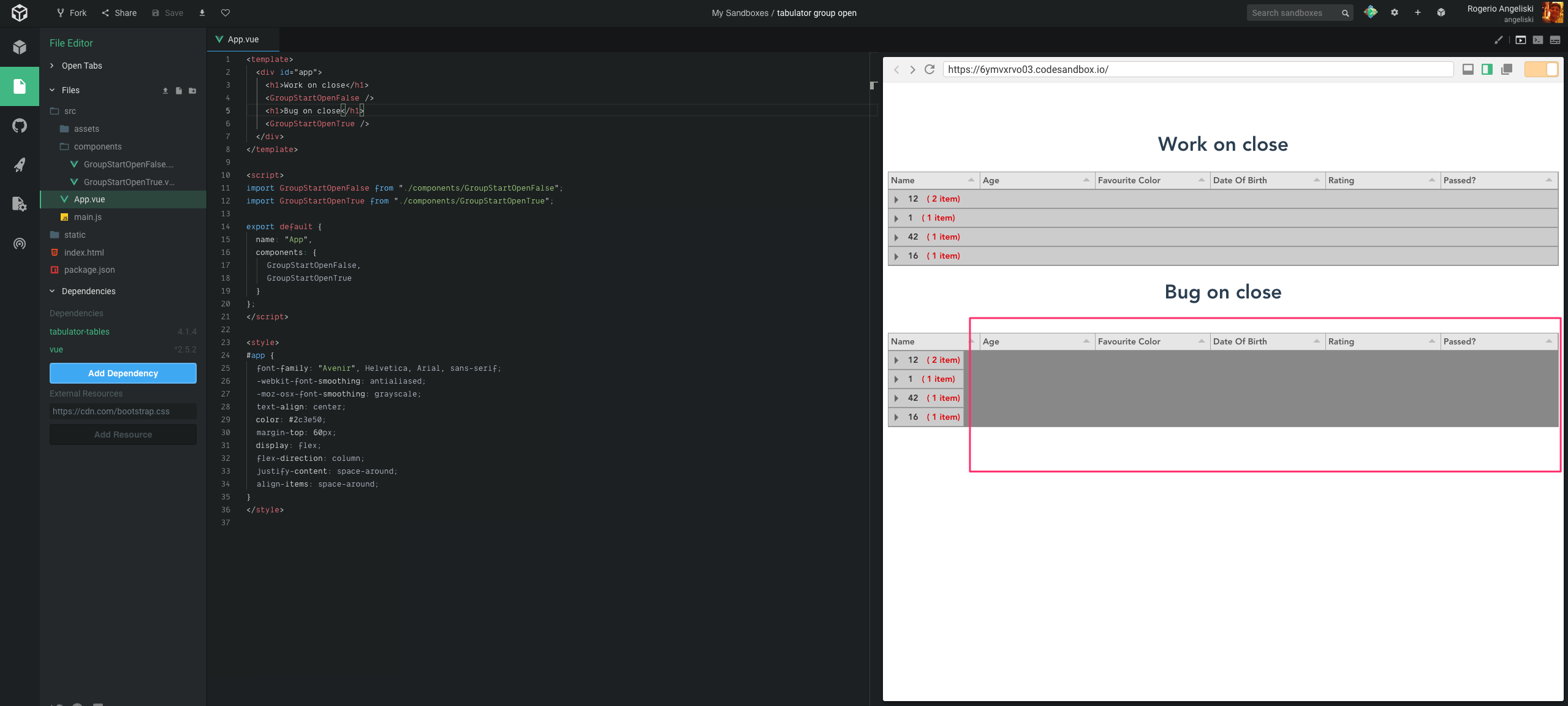Click the Live broadcast icon in sidebar

pos(20,244)
